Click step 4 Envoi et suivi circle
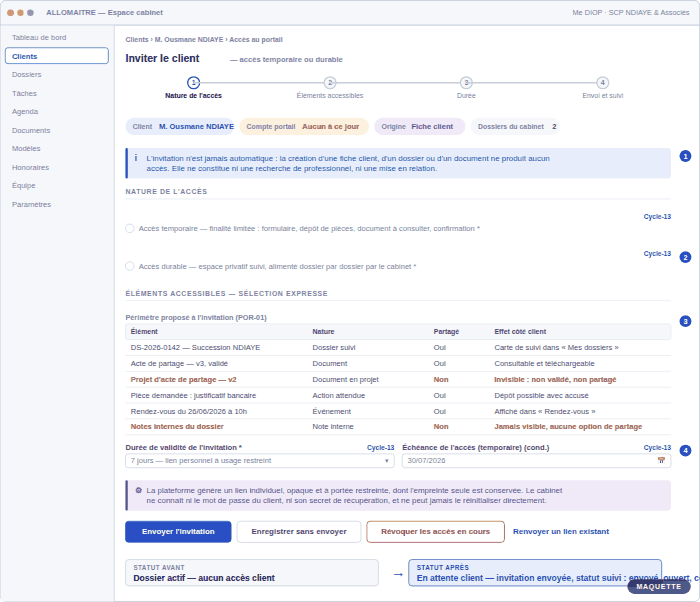This screenshot has width=700, height=602. point(603,83)
